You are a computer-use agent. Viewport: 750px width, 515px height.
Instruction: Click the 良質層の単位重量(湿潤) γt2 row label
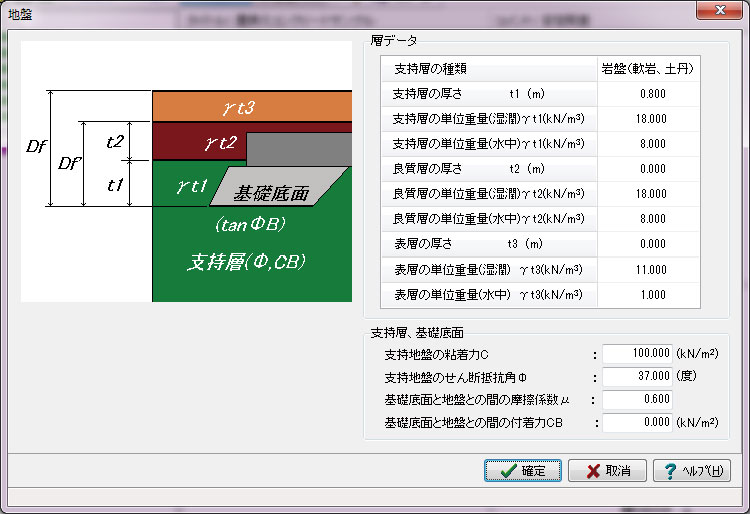pos(489,194)
